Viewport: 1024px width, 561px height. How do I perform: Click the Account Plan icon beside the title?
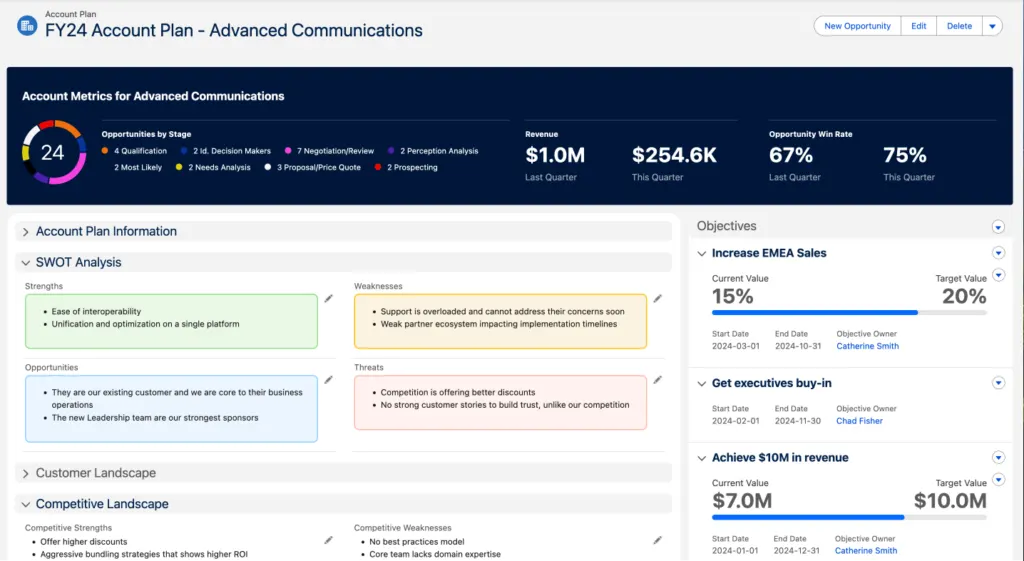26,26
